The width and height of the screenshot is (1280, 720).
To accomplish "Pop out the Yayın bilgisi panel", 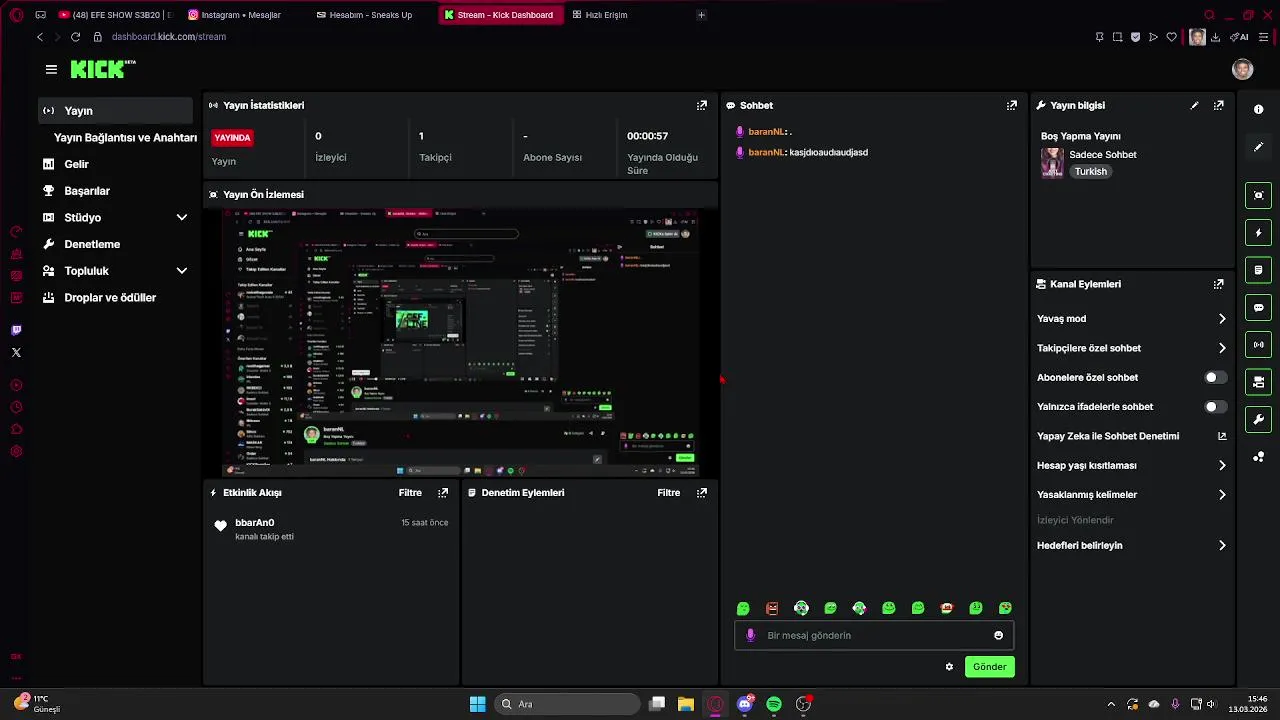I will (x=1219, y=105).
